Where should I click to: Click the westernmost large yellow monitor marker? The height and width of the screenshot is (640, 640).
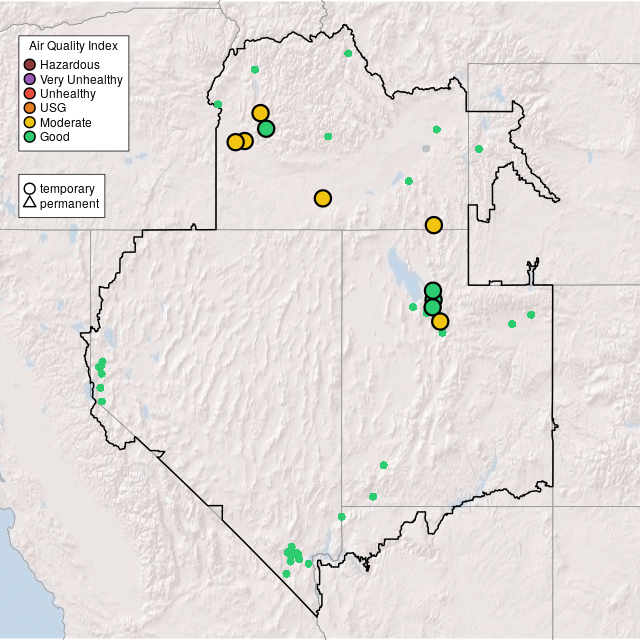point(235,142)
